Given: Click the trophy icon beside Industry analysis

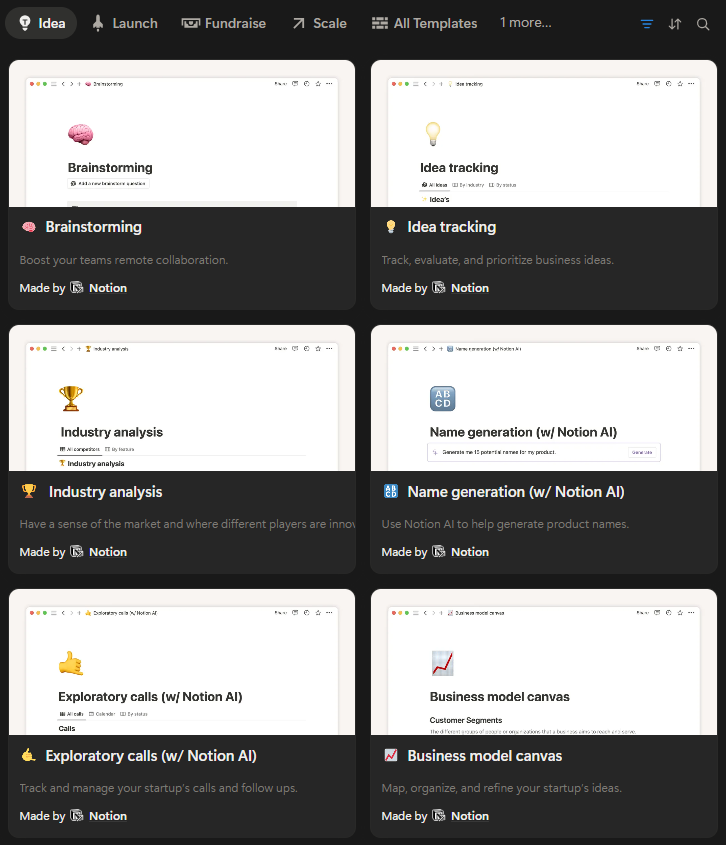Looking at the screenshot, I should [29, 491].
